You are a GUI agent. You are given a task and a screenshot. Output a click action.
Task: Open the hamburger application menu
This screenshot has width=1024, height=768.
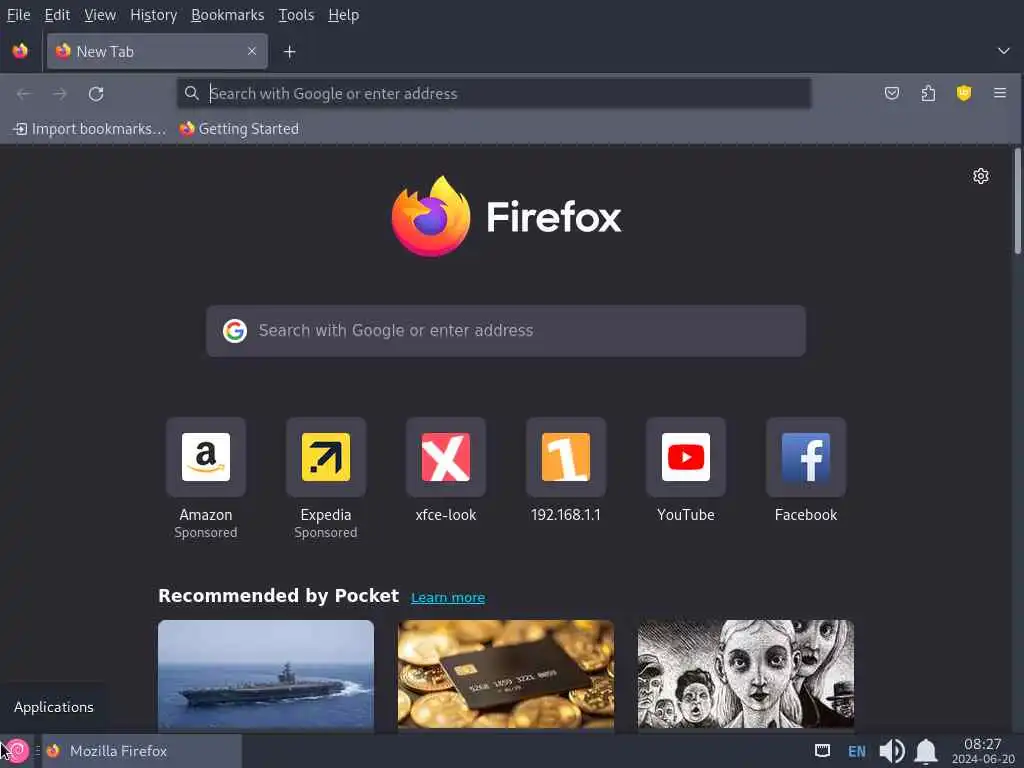[1000, 93]
